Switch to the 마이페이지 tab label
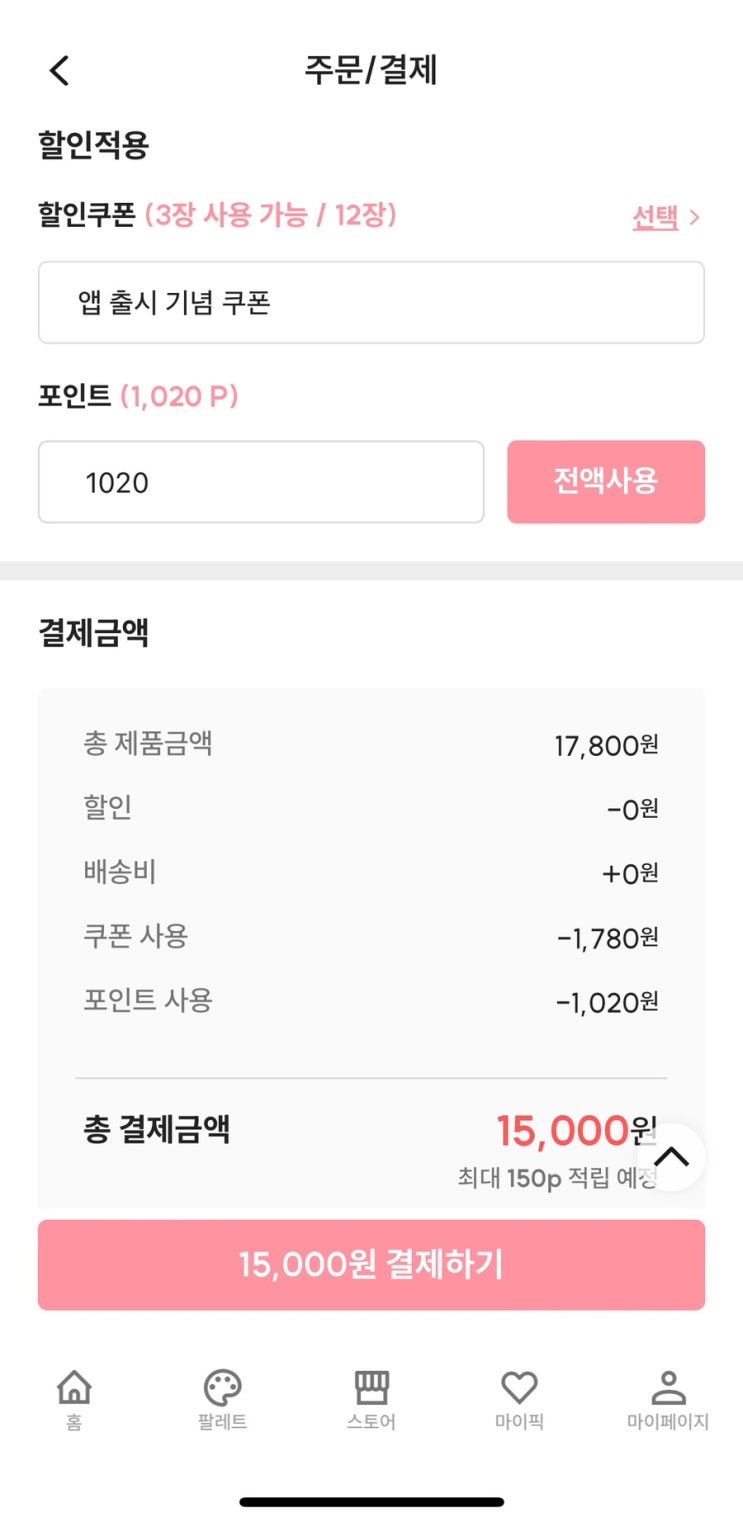 click(667, 1422)
